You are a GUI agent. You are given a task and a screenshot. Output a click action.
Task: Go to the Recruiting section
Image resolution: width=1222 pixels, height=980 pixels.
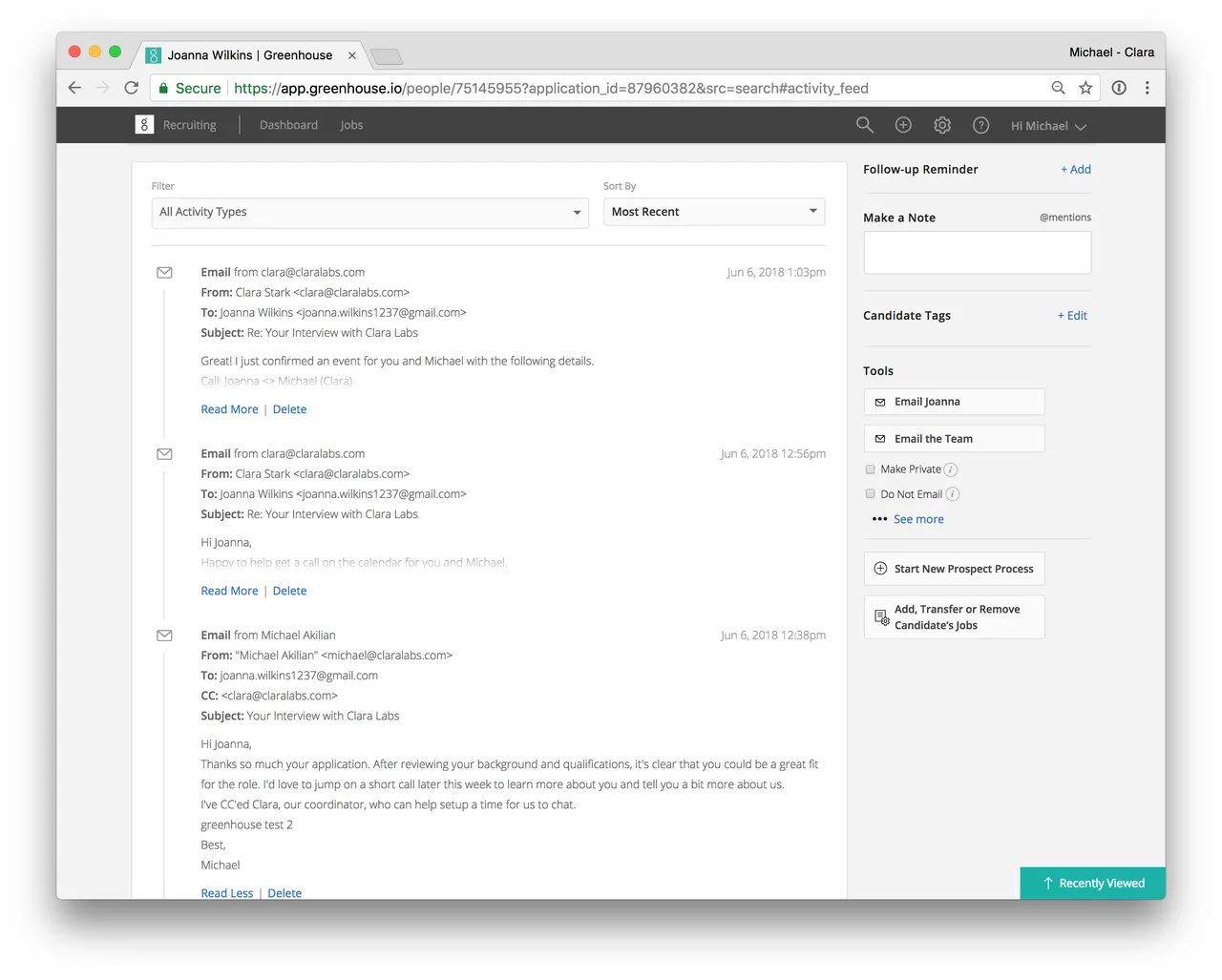(x=189, y=125)
